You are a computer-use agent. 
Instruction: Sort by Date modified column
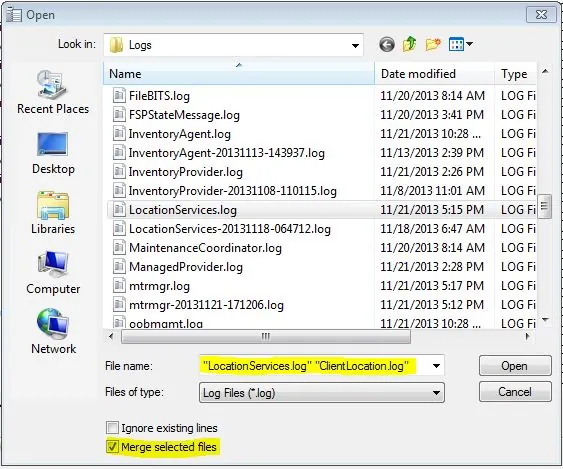(x=434, y=74)
